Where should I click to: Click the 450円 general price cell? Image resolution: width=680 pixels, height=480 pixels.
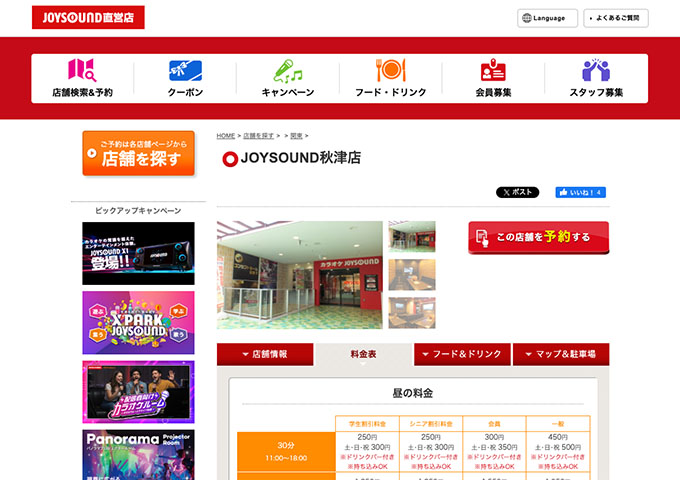click(558, 451)
